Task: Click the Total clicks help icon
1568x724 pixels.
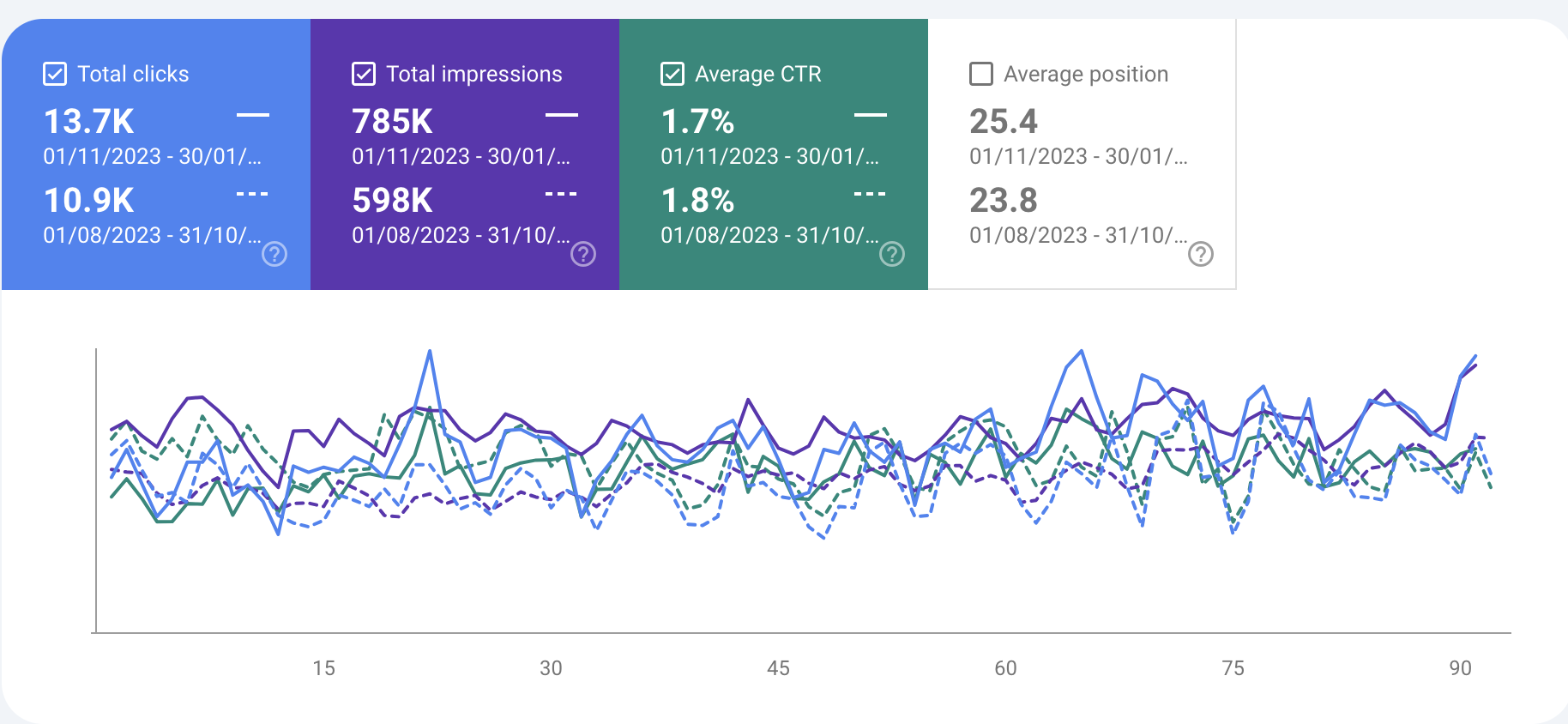Action: point(274,254)
